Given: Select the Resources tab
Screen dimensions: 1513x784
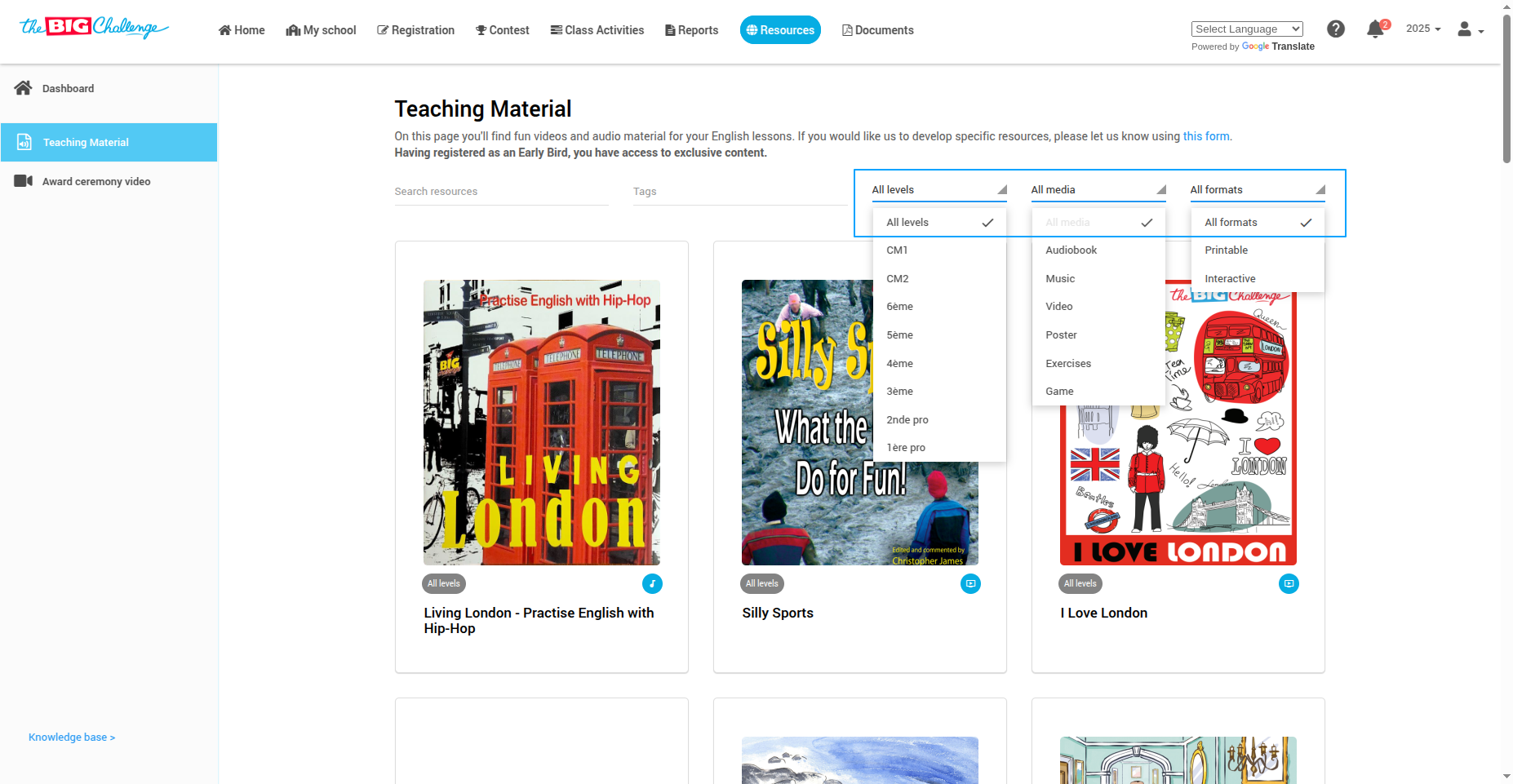Looking at the screenshot, I should (780, 30).
